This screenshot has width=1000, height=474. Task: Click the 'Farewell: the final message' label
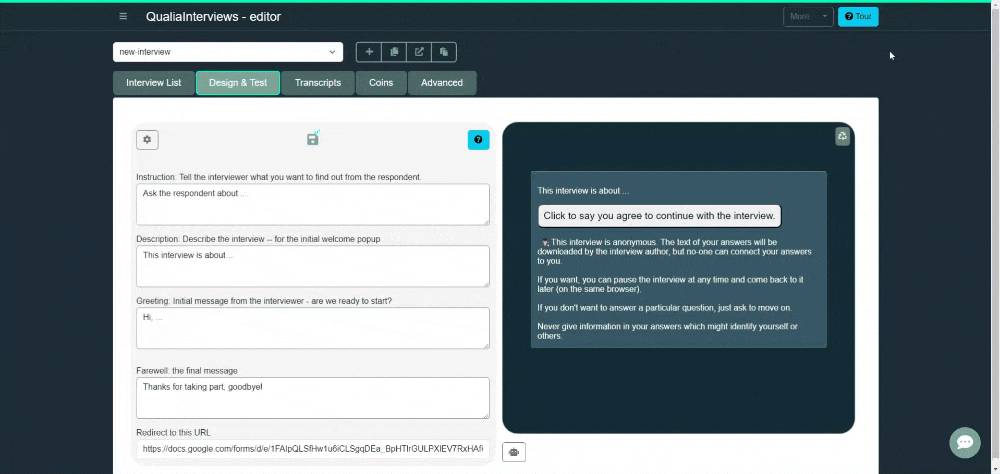point(187,371)
